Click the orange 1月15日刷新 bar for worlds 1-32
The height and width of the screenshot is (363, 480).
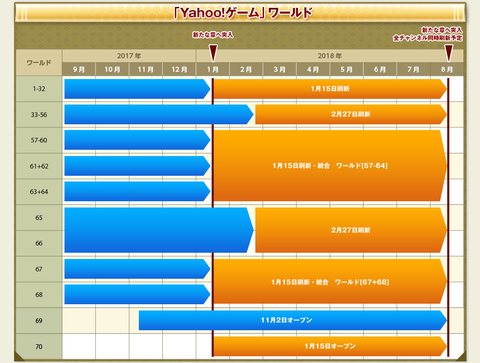point(330,89)
